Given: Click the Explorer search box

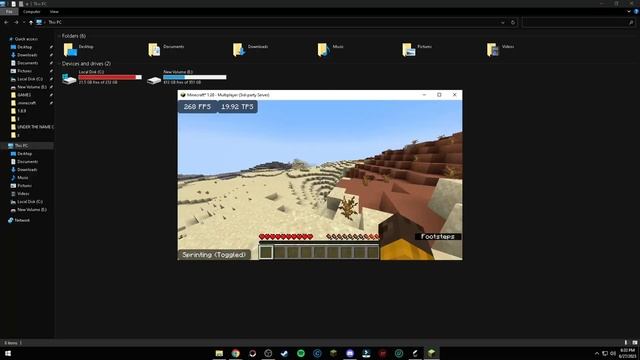Looking at the screenshot, I should 578,22.
